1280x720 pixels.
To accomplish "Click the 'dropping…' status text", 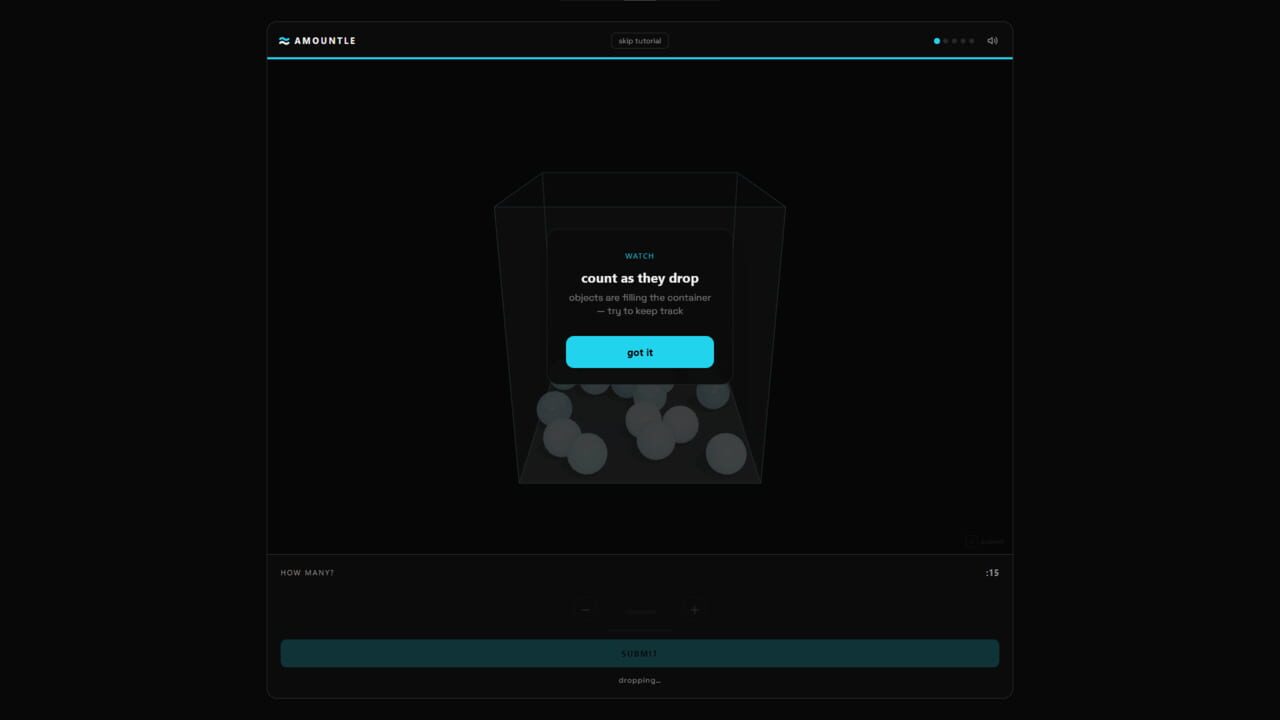I will click(x=640, y=680).
